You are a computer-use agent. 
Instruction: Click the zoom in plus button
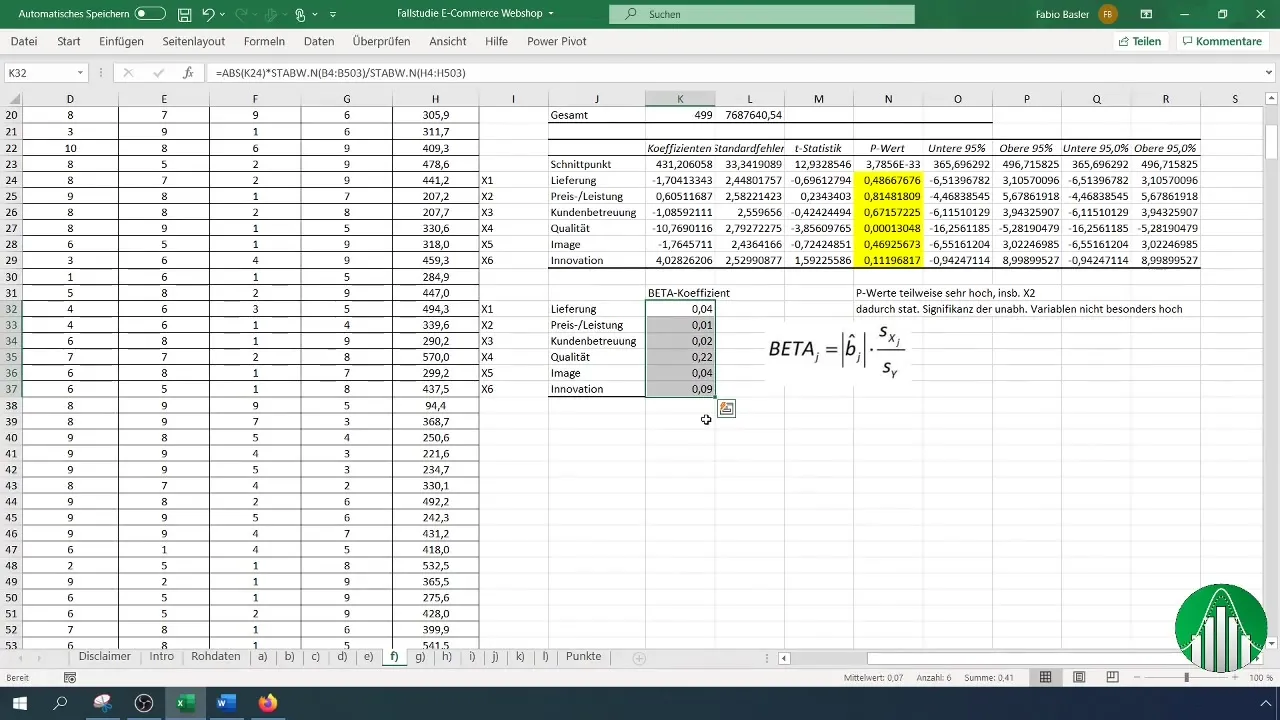click(x=1234, y=678)
